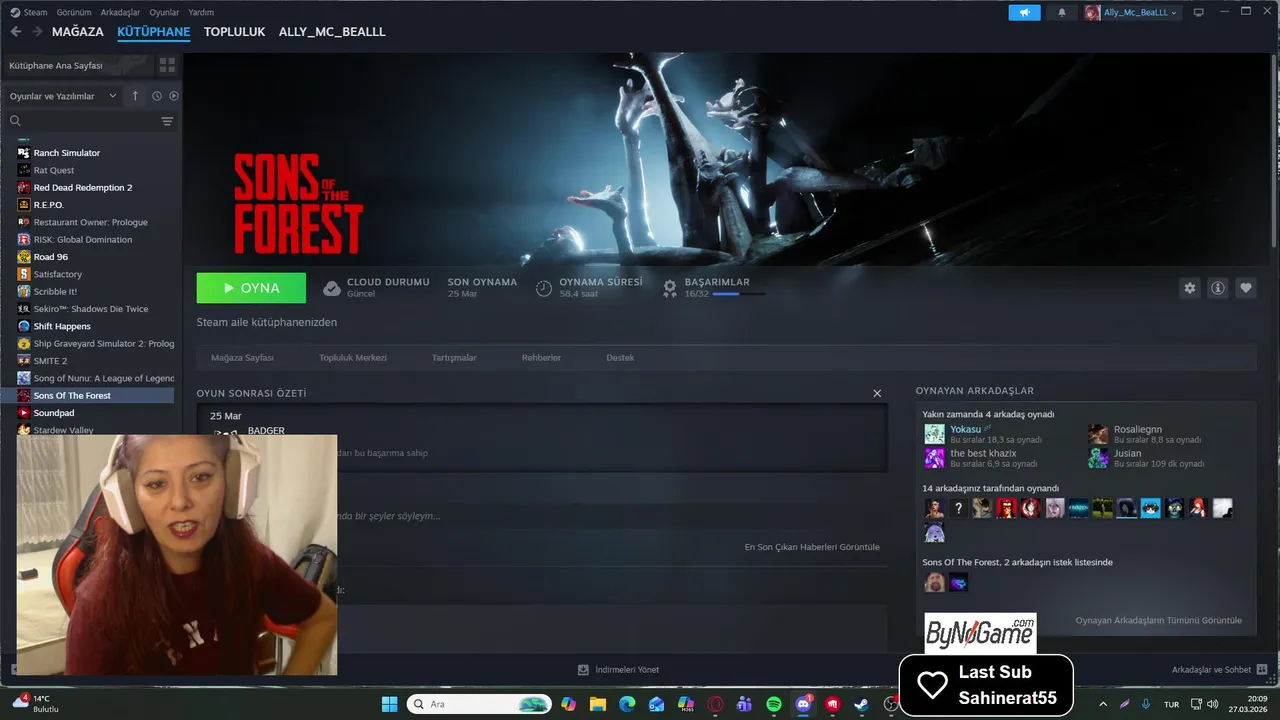Screen dimensions: 1280x720
Task: Open the game settings gear icon
Action: coord(1190,288)
